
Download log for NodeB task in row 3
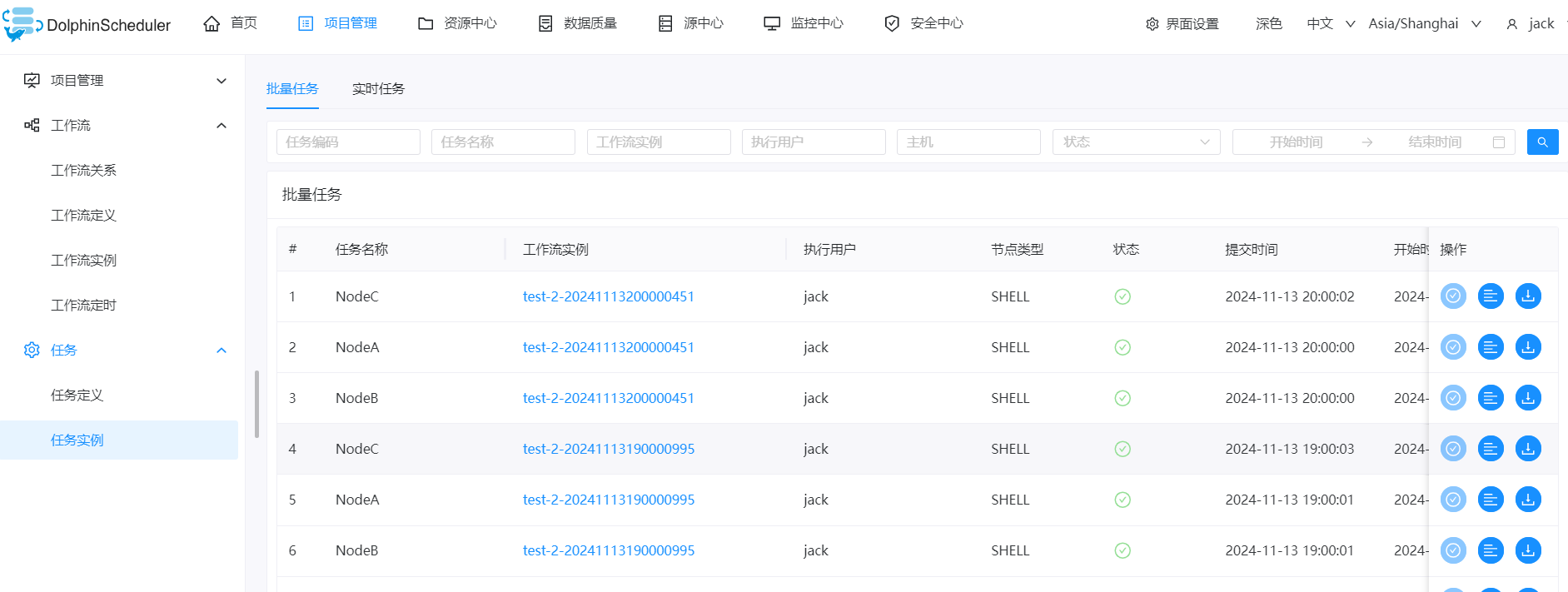1528,398
